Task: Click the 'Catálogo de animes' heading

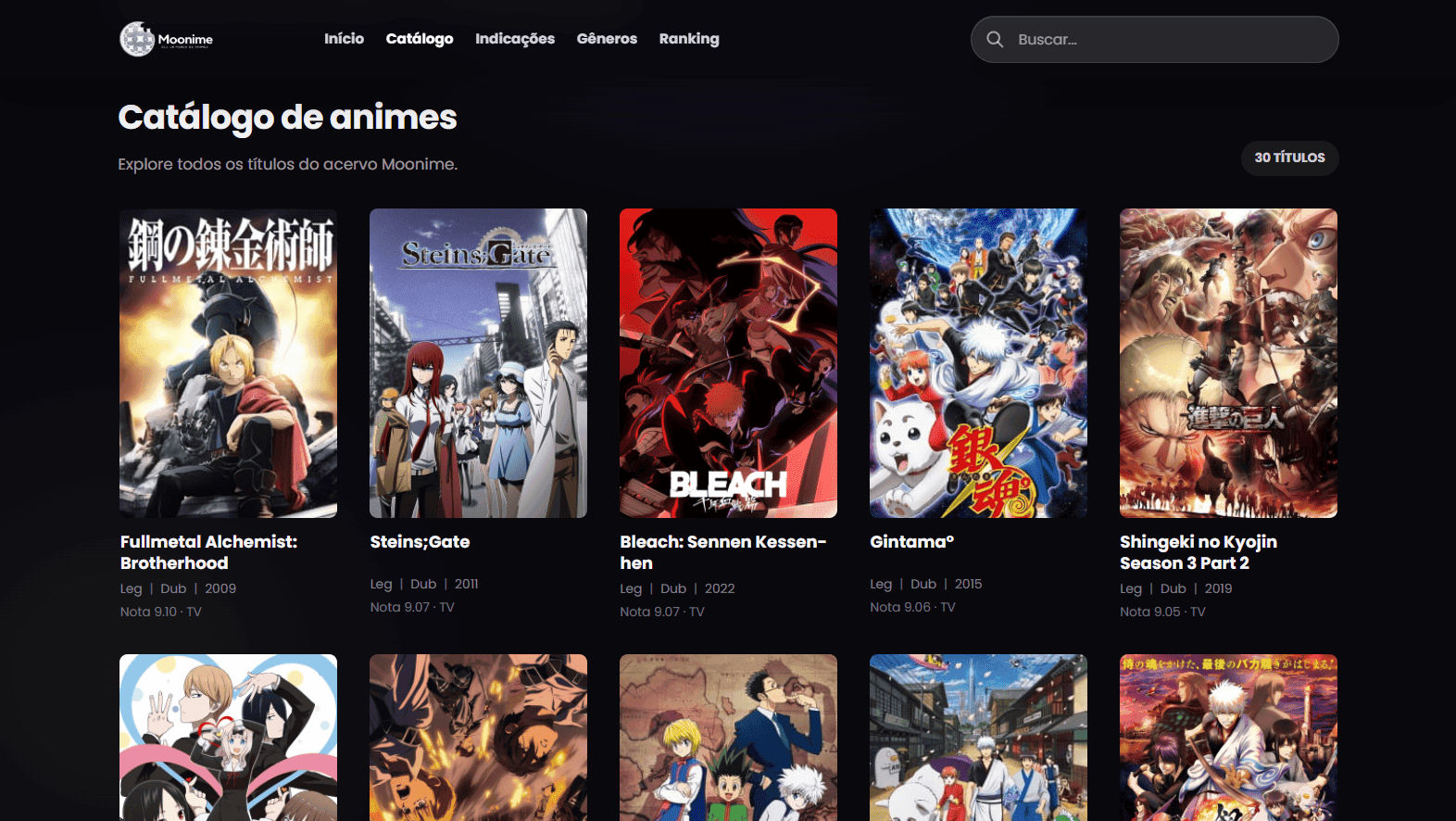Action: [288, 118]
